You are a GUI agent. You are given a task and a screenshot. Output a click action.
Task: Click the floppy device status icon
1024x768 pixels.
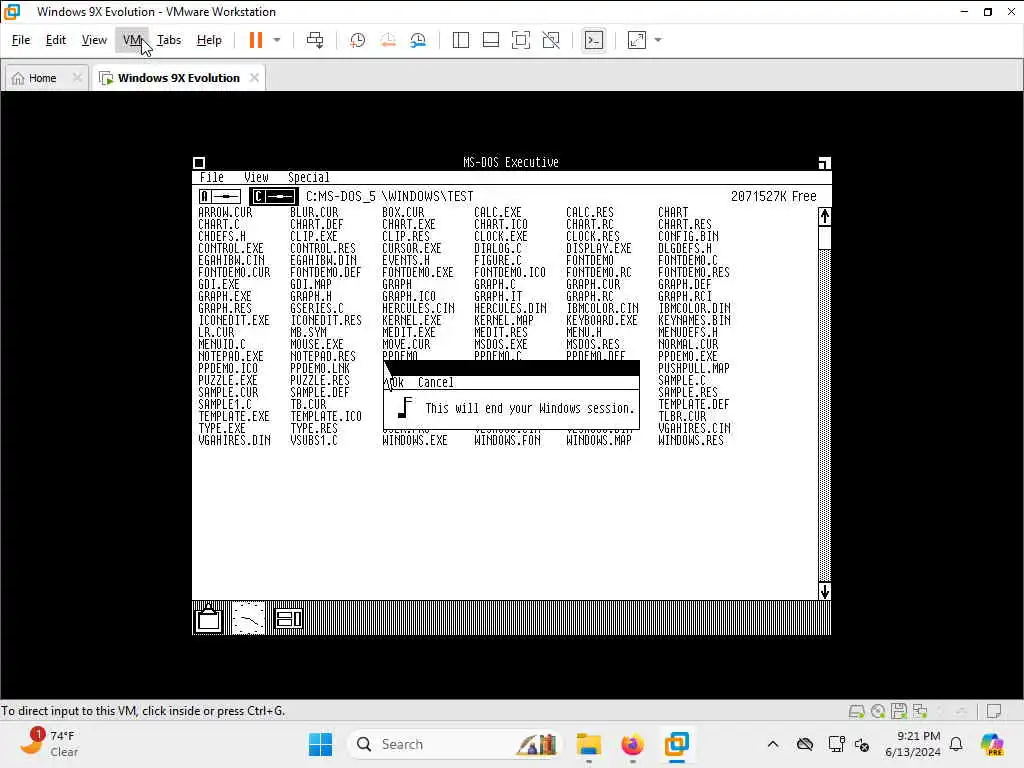click(899, 711)
